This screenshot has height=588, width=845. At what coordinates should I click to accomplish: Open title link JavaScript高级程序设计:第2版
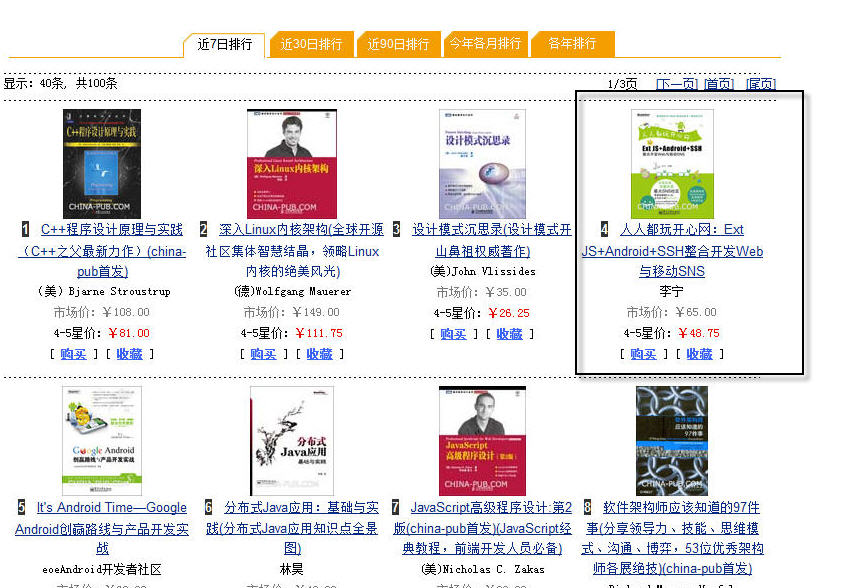pyautogui.click(x=483, y=528)
